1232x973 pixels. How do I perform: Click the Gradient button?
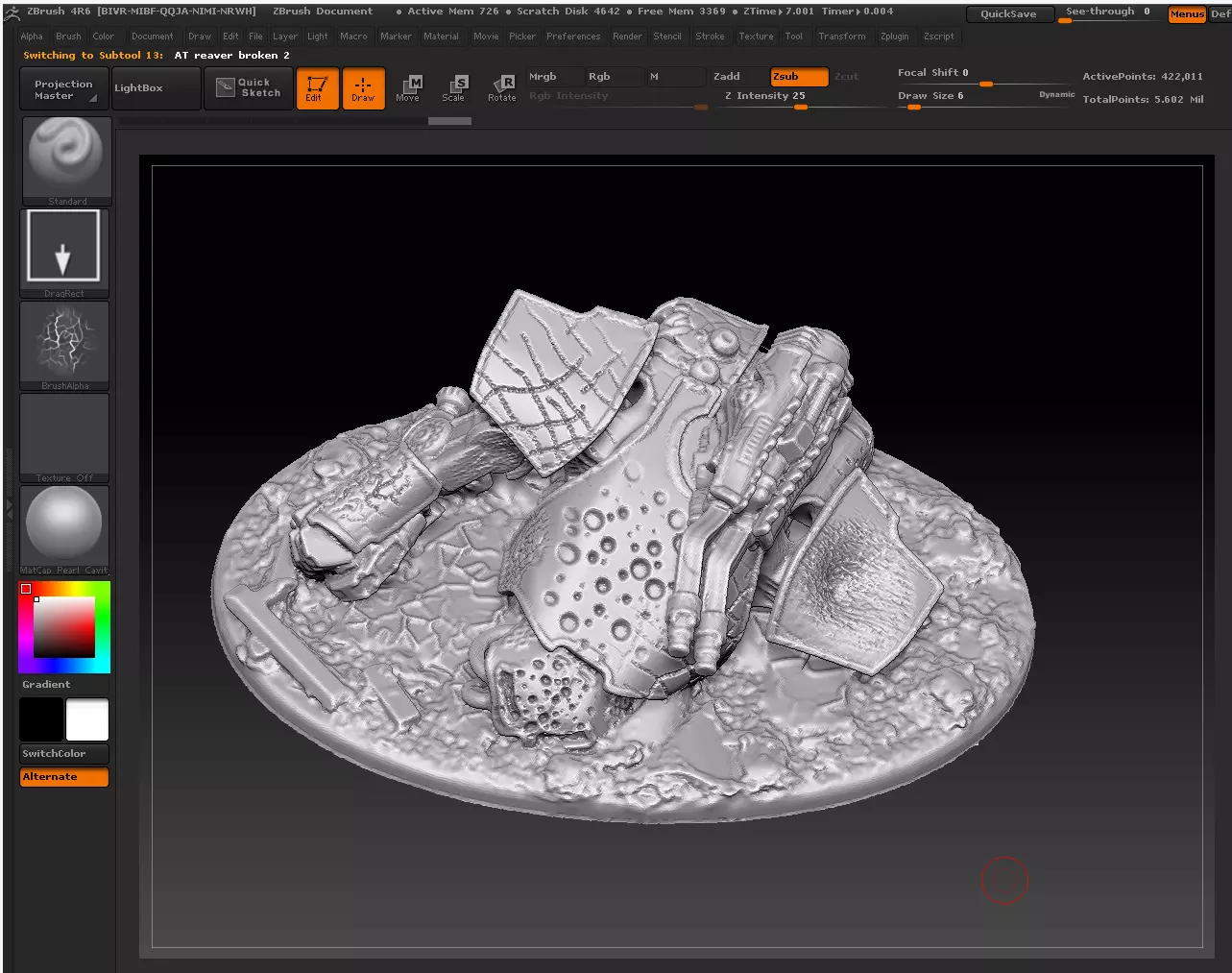[x=64, y=685]
